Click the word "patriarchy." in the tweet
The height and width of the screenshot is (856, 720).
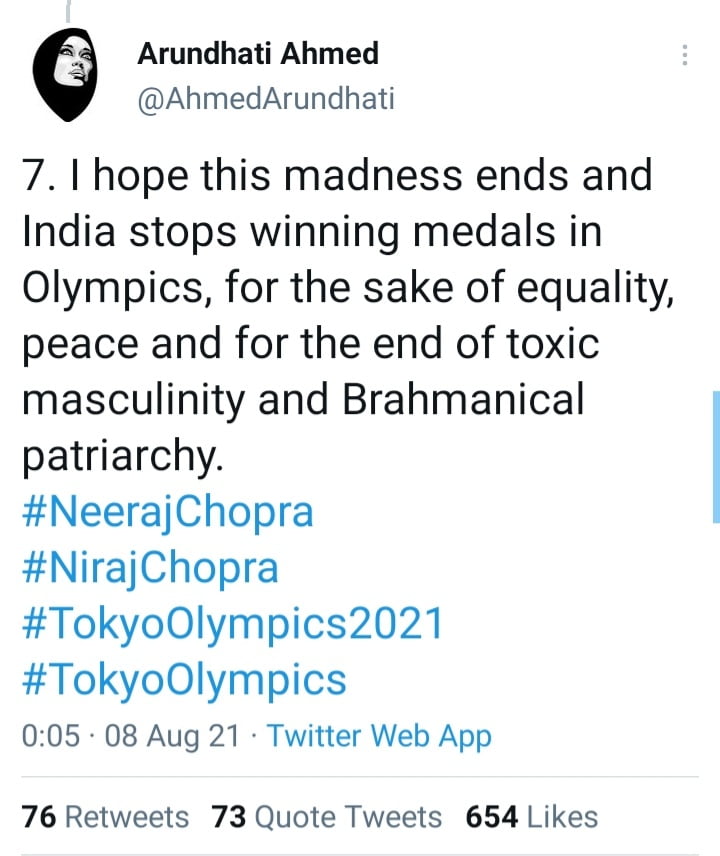coord(118,456)
